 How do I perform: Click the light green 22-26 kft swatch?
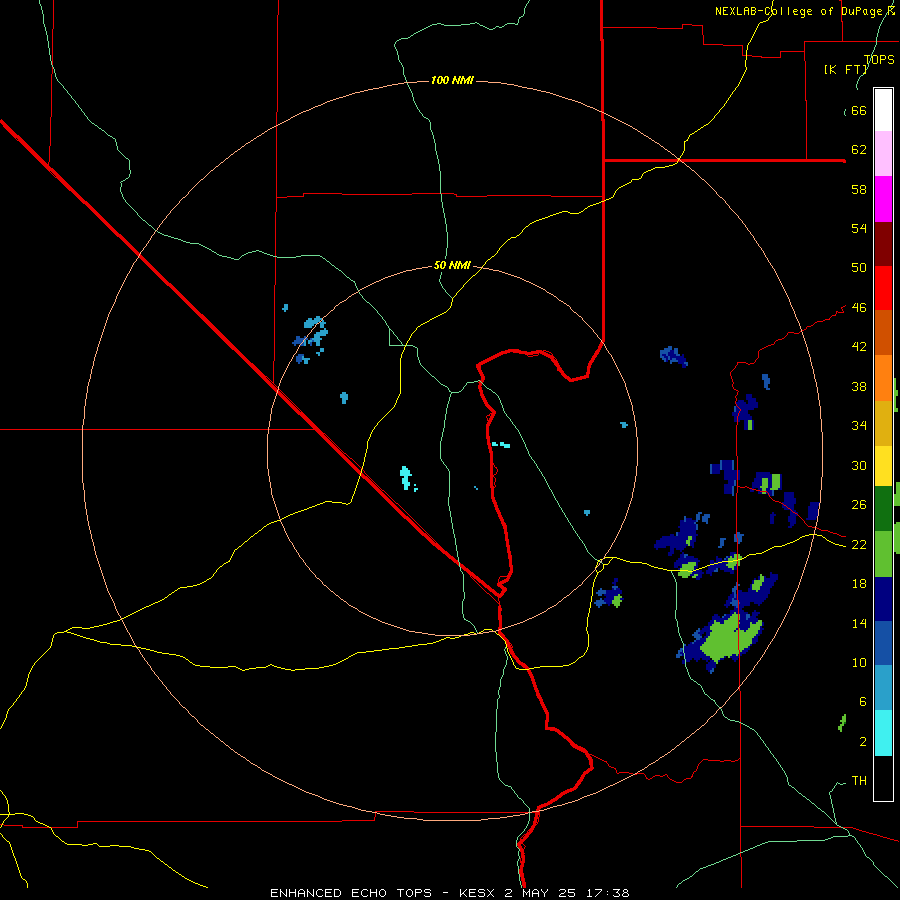[x=883, y=554]
